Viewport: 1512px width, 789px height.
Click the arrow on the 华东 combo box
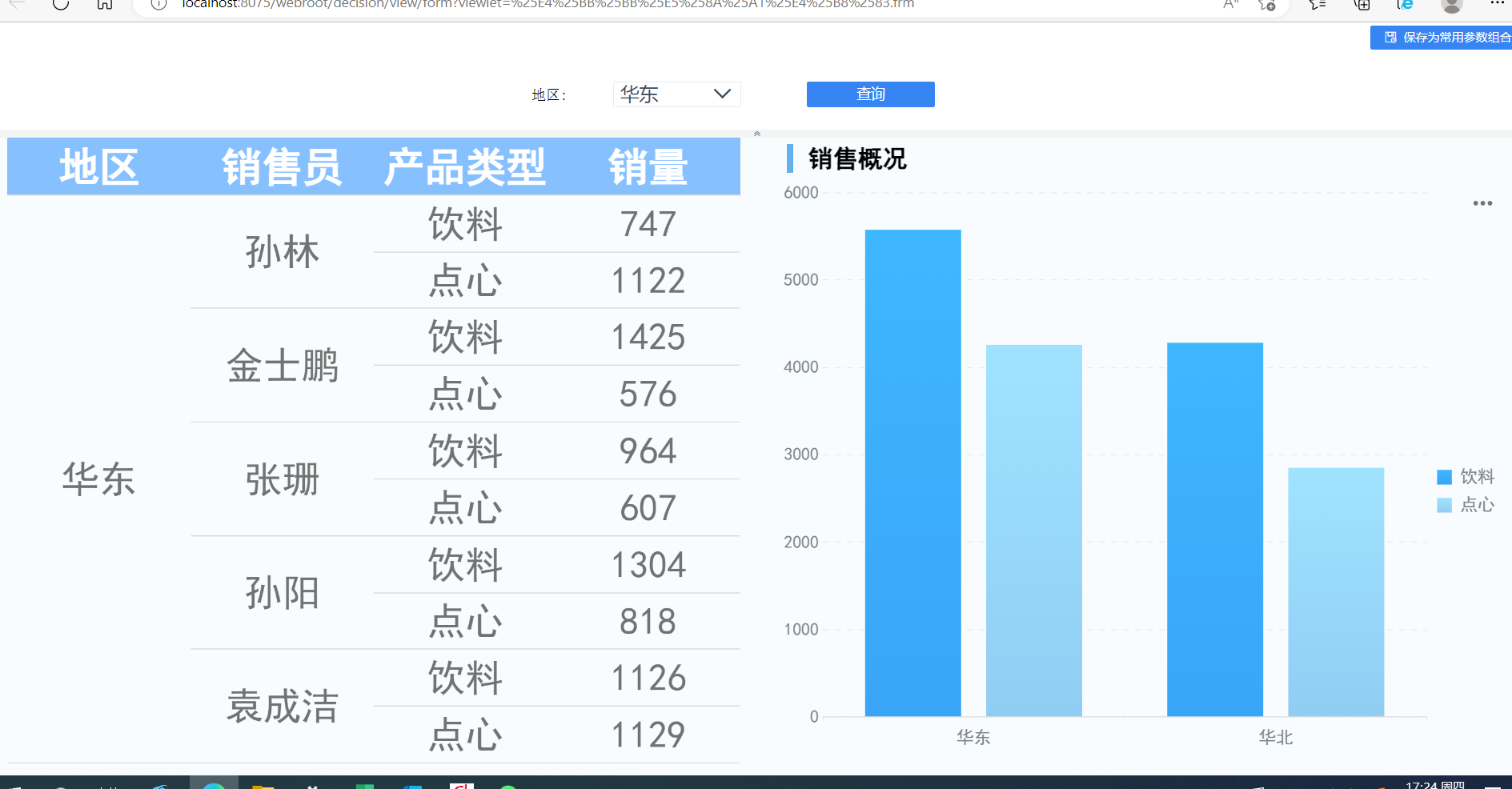point(722,94)
